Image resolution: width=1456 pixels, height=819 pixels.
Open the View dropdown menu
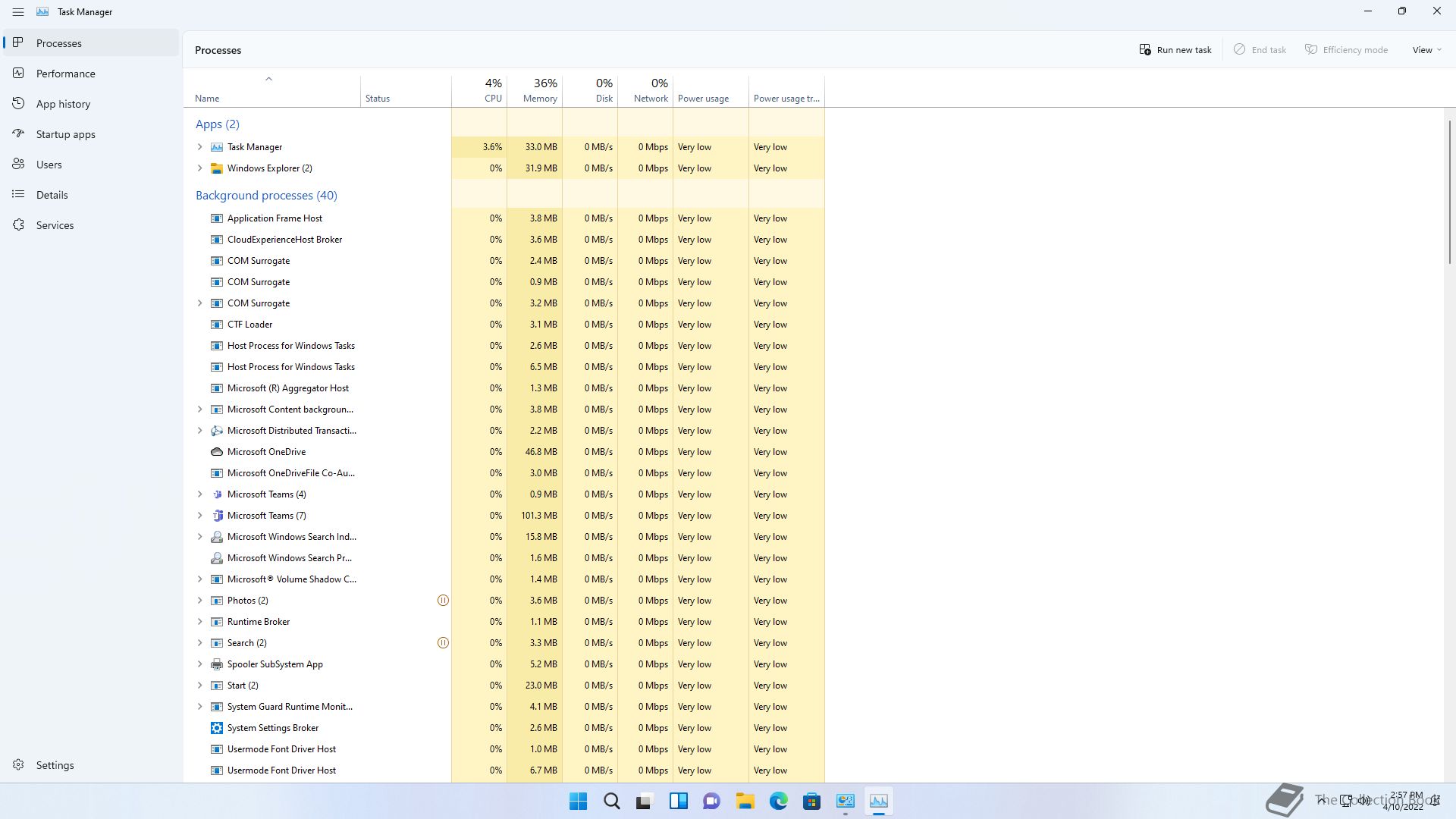1426,50
